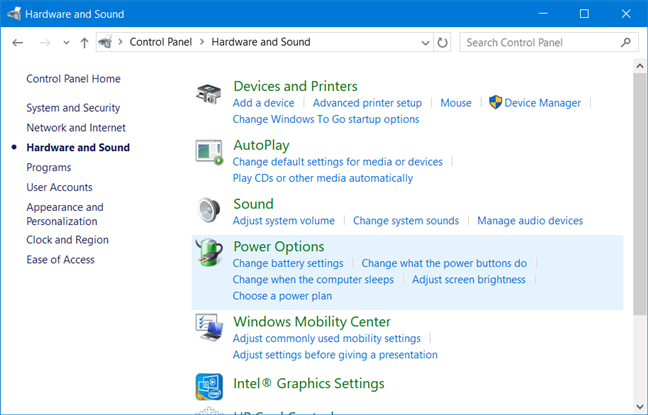The image size is (648, 415).
Task: Go up one level with up arrow
Action: pyautogui.click(x=84, y=43)
